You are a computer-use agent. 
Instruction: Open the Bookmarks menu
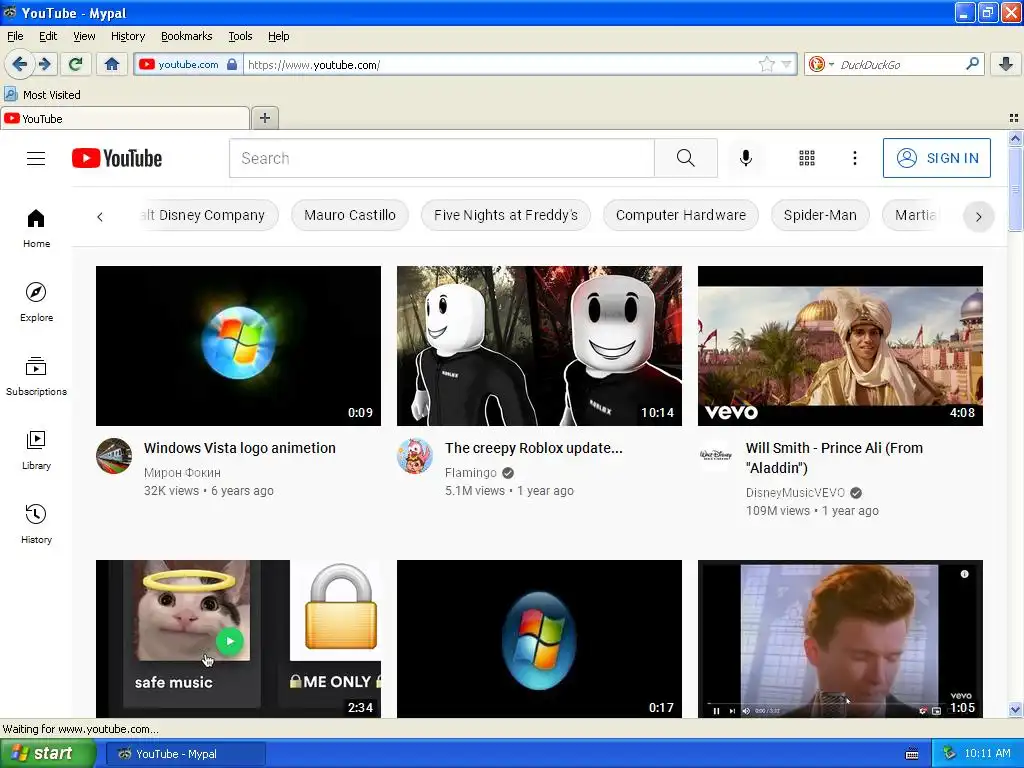[186, 36]
